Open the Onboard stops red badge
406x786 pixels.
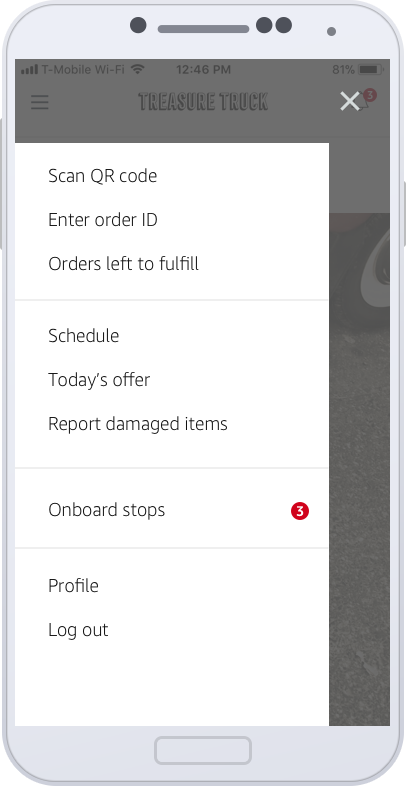(300, 511)
